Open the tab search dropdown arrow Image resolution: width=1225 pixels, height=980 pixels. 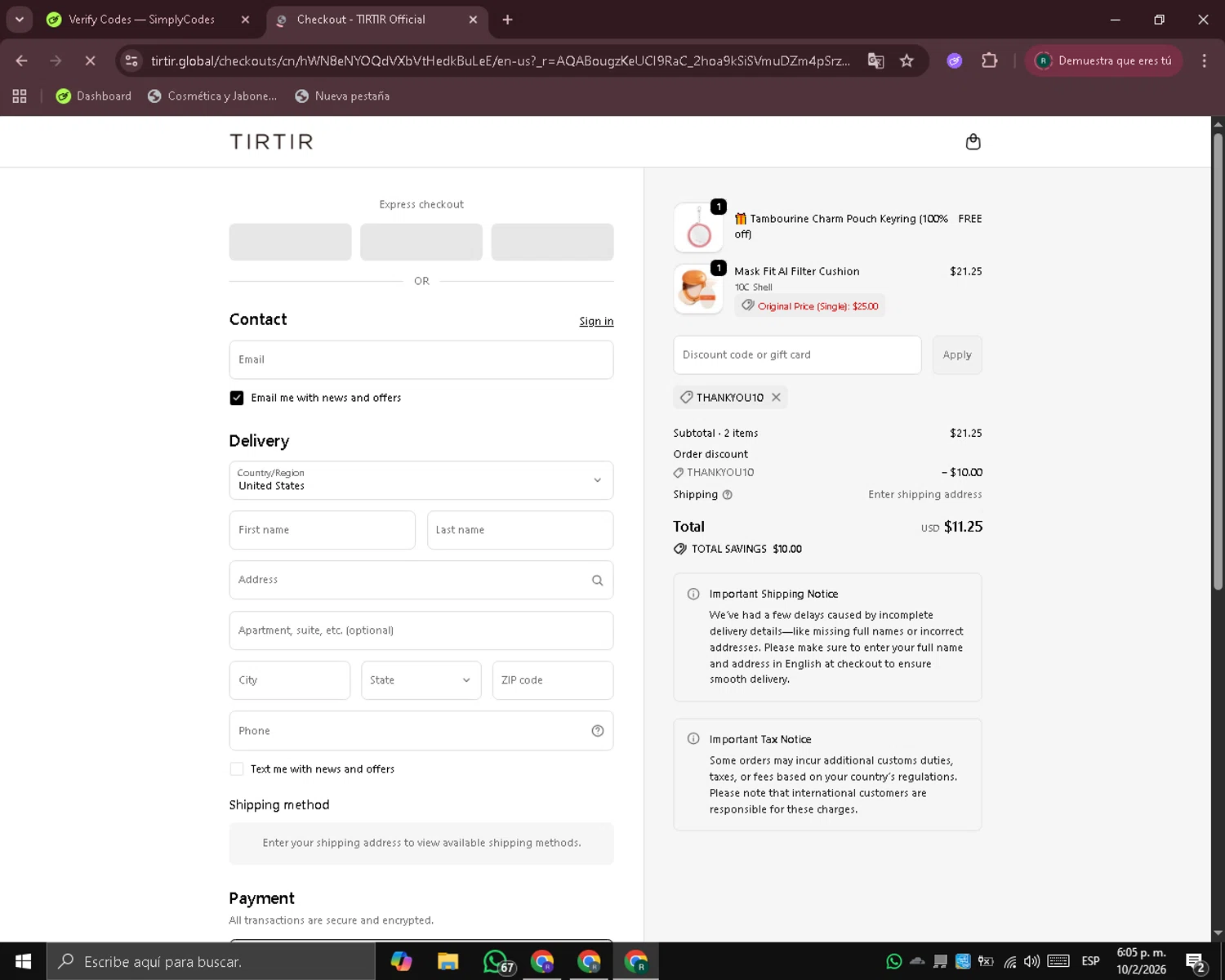point(20,20)
